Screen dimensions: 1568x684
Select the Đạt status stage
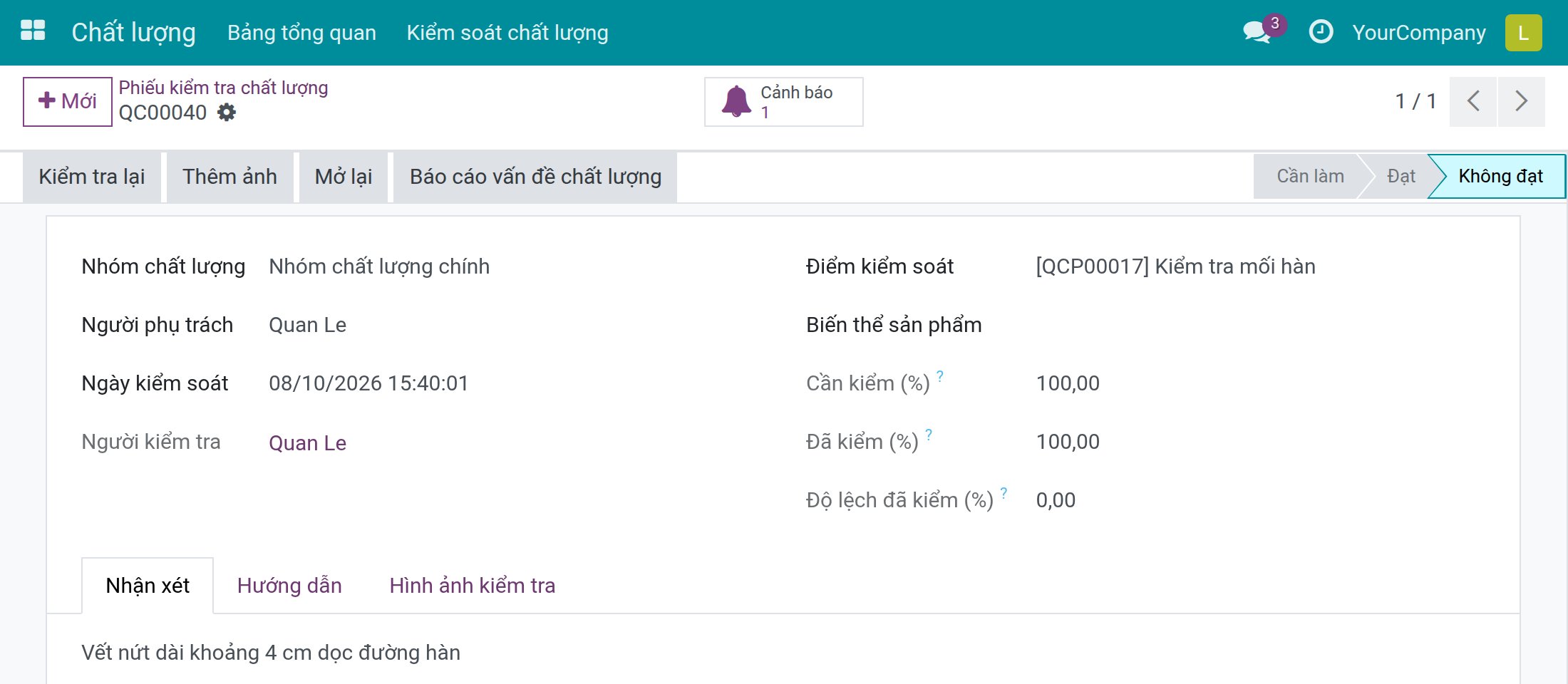tap(1401, 176)
